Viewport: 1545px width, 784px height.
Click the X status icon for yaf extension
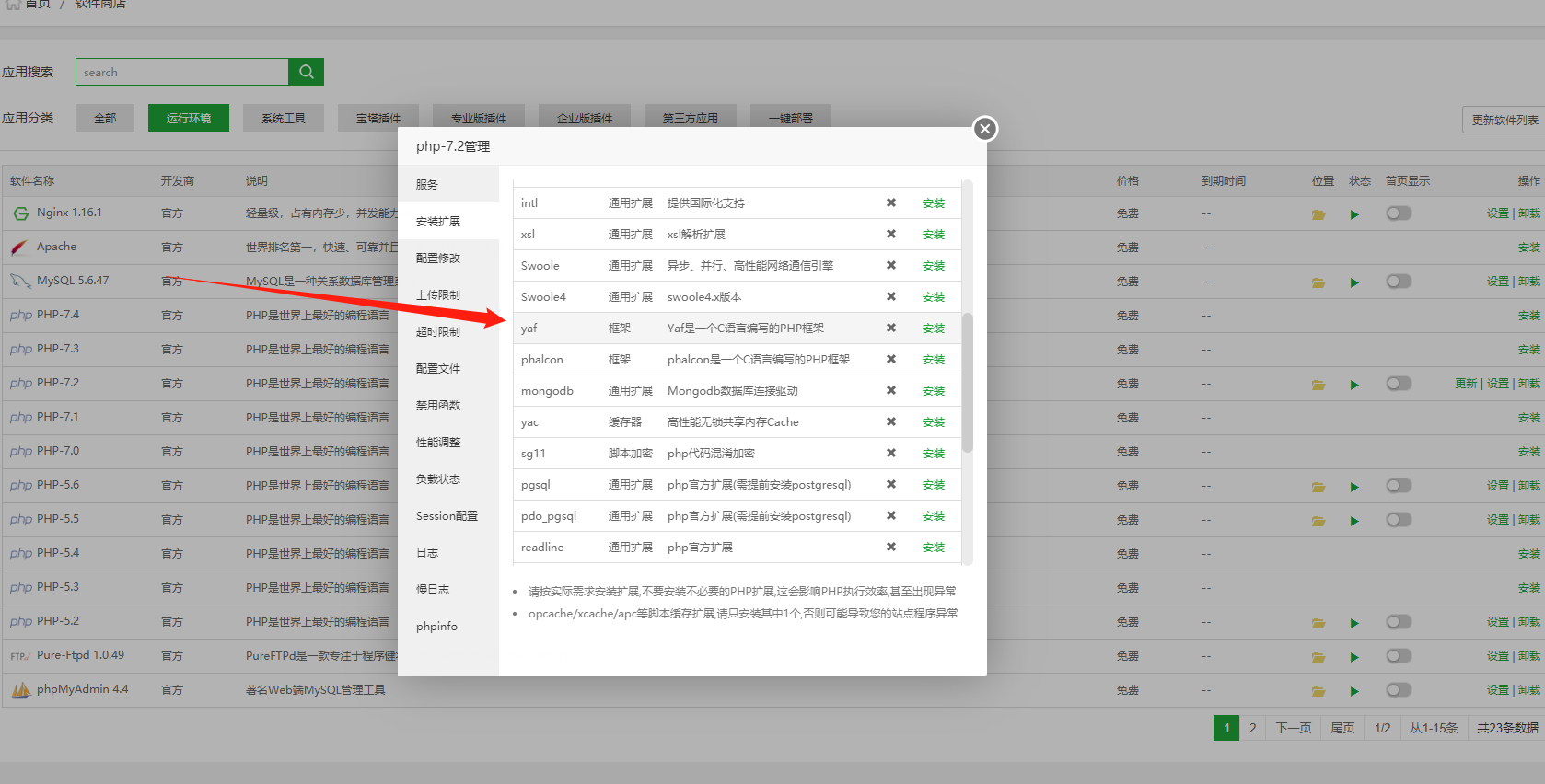click(x=891, y=328)
